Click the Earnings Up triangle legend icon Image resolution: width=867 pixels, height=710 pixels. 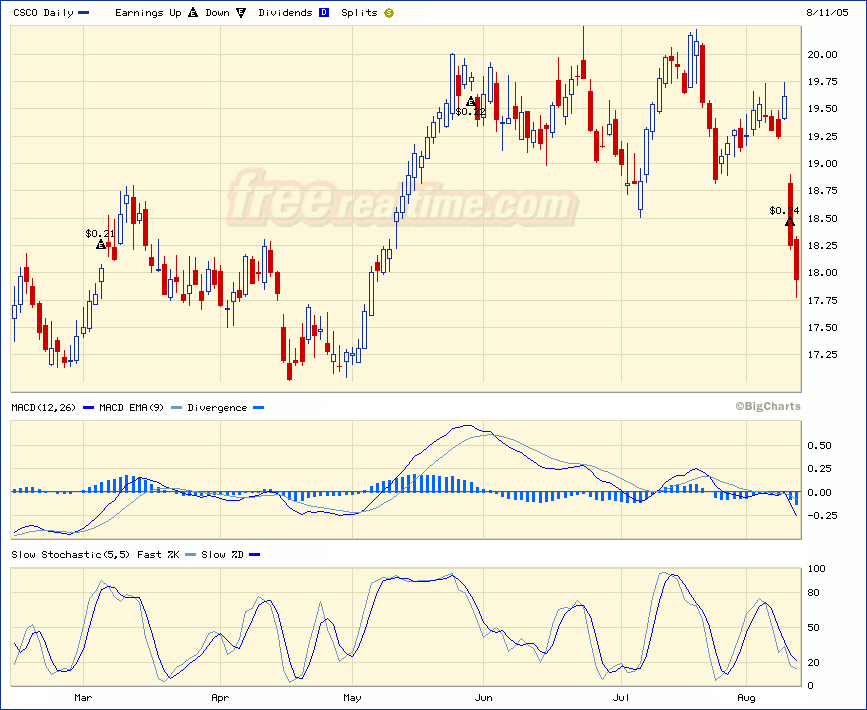pyautogui.click(x=193, y=12)
